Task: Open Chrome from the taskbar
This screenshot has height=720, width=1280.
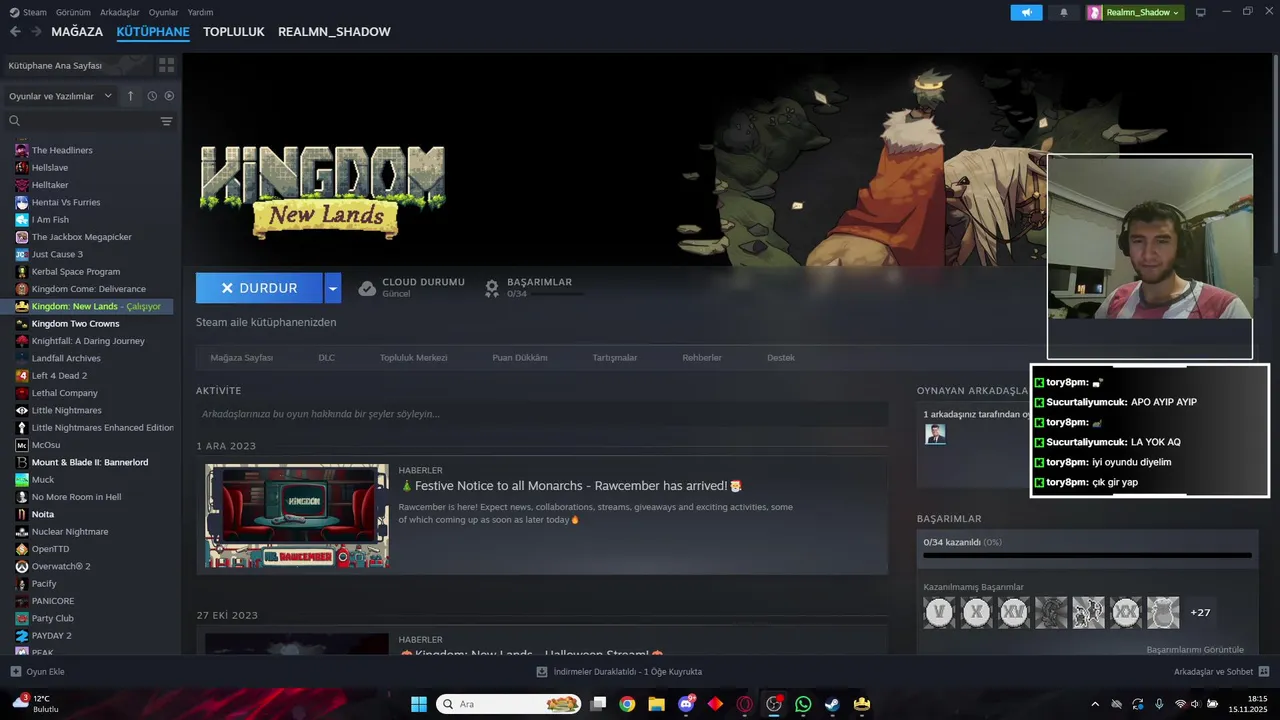Action: (x=627, y=704)
